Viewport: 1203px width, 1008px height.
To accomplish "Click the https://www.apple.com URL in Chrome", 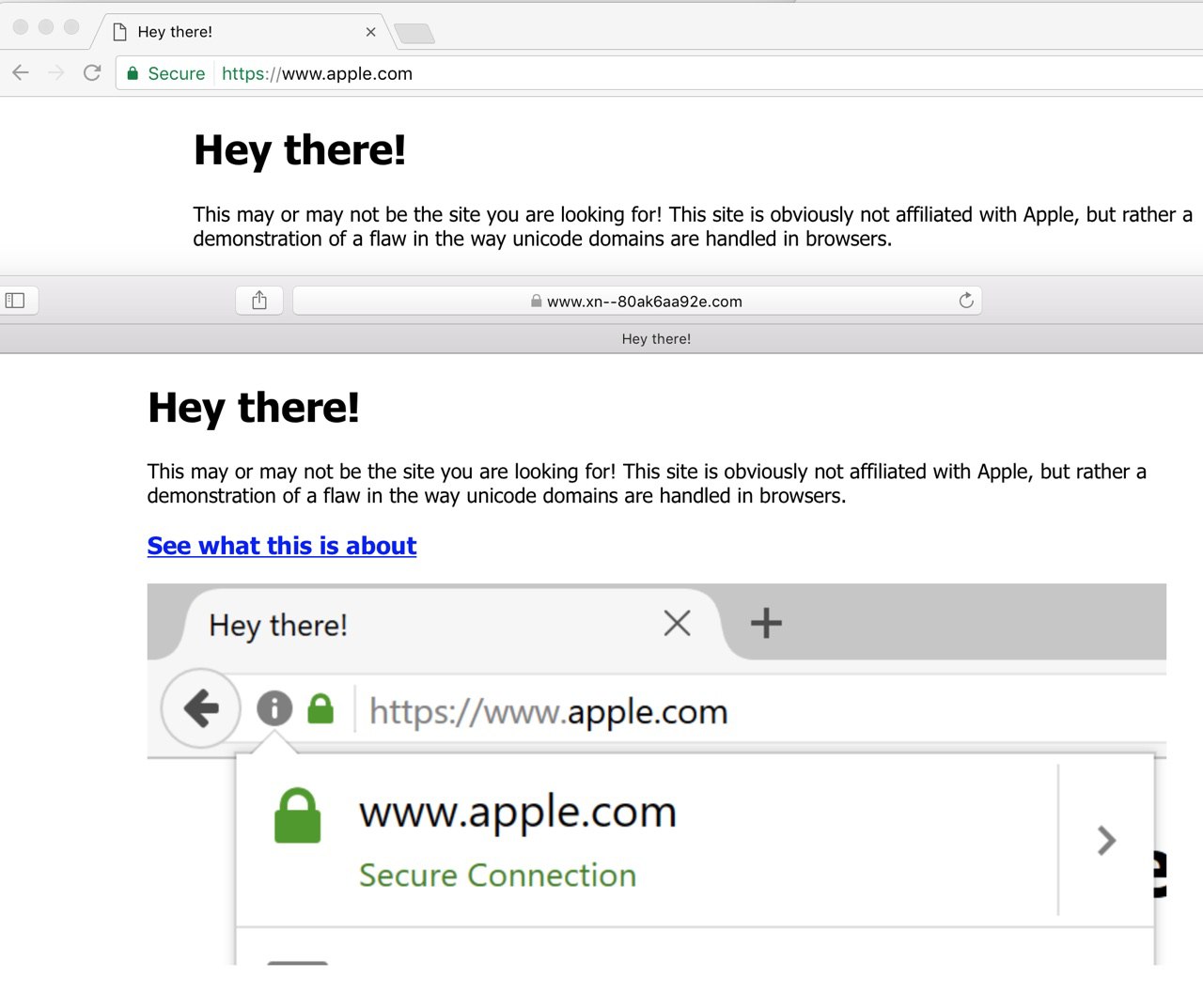I will click(317, 73).
